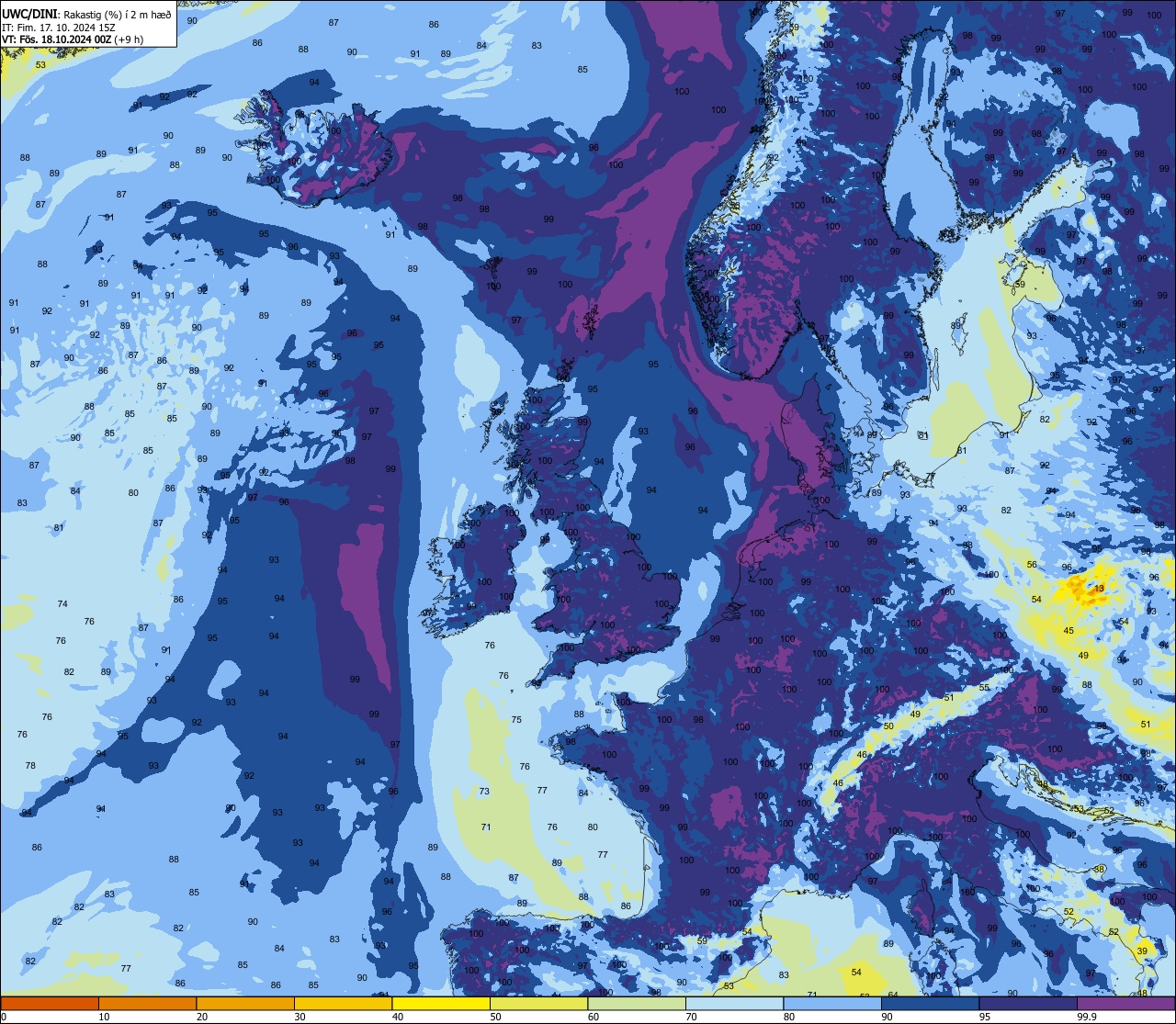1176x1024 pixels.
Task: Select the 10–20 orange legend swatch
Action: (x=147, y=1003)
